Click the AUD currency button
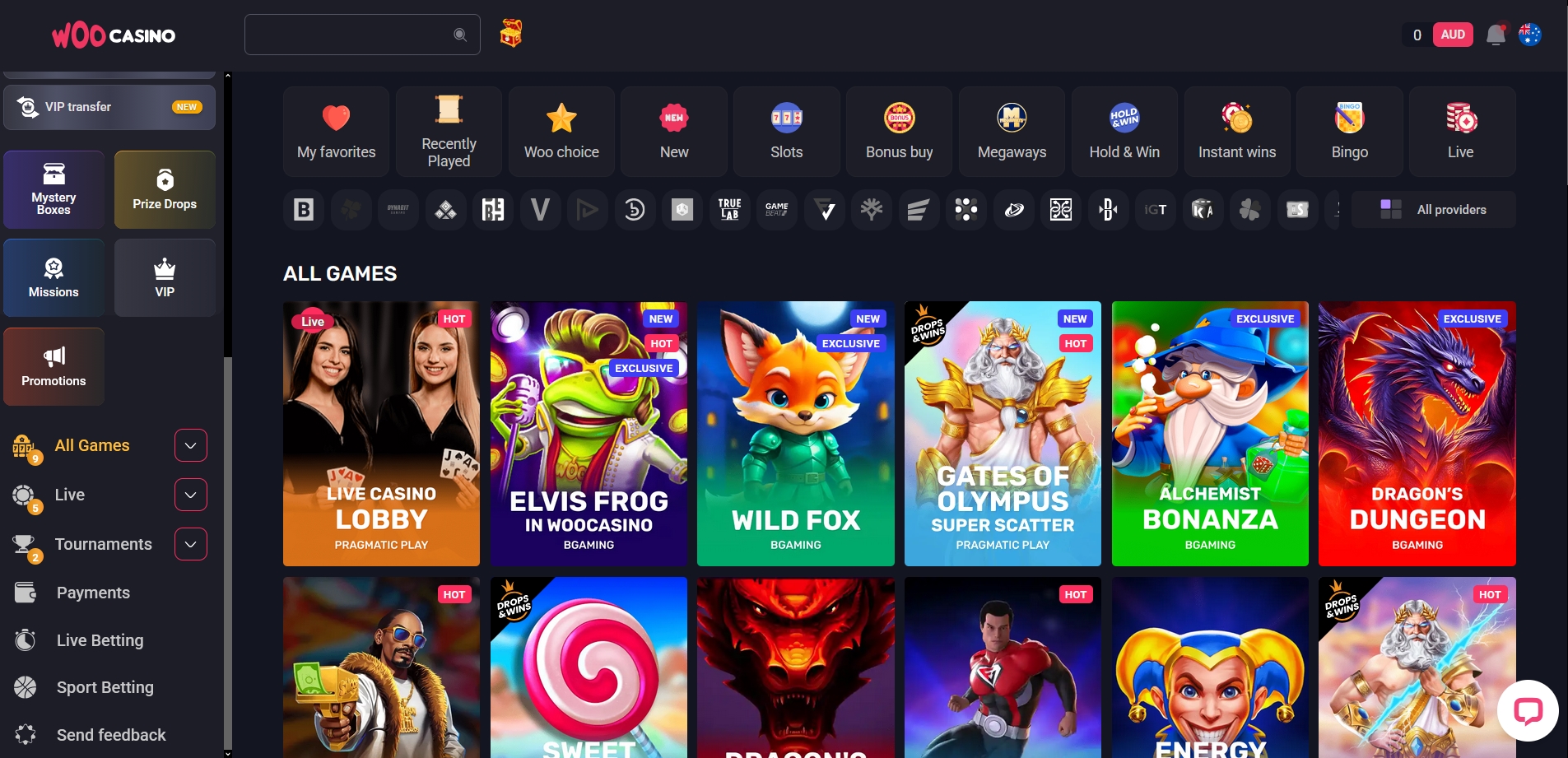This screenshot has width=1568, height=758. (x=1453, y=35)
